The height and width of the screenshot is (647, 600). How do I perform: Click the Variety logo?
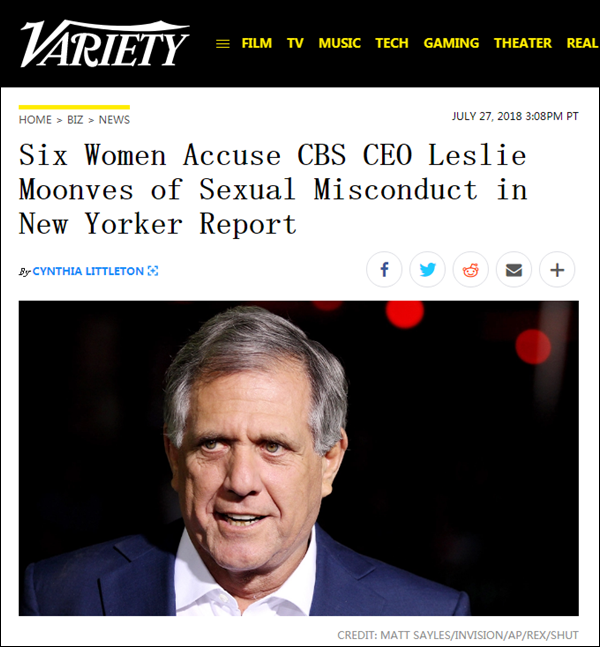(105, 44)
